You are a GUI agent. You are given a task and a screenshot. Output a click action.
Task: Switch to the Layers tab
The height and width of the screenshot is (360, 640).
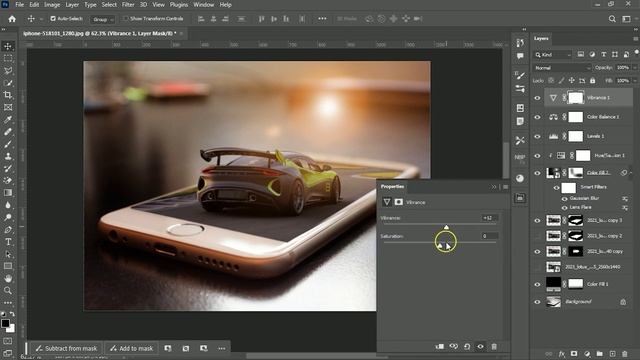point(541,38)
